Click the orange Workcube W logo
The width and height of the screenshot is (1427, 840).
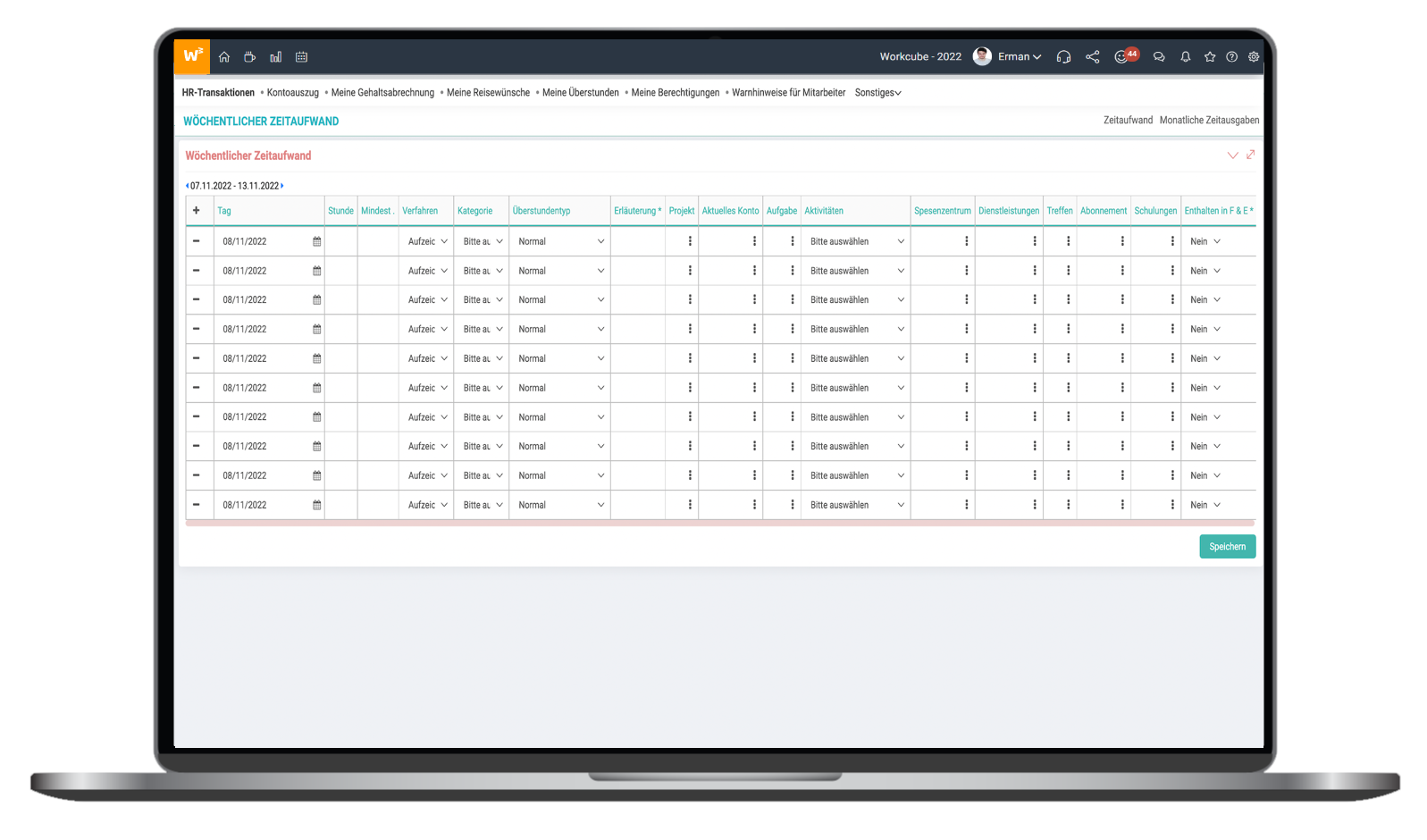point(192,56)
